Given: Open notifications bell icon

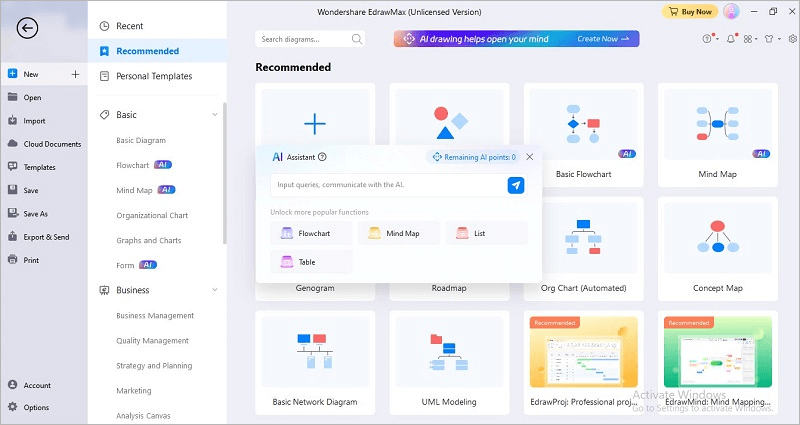Looking at the screenshot, I should [x=731, y=39].
